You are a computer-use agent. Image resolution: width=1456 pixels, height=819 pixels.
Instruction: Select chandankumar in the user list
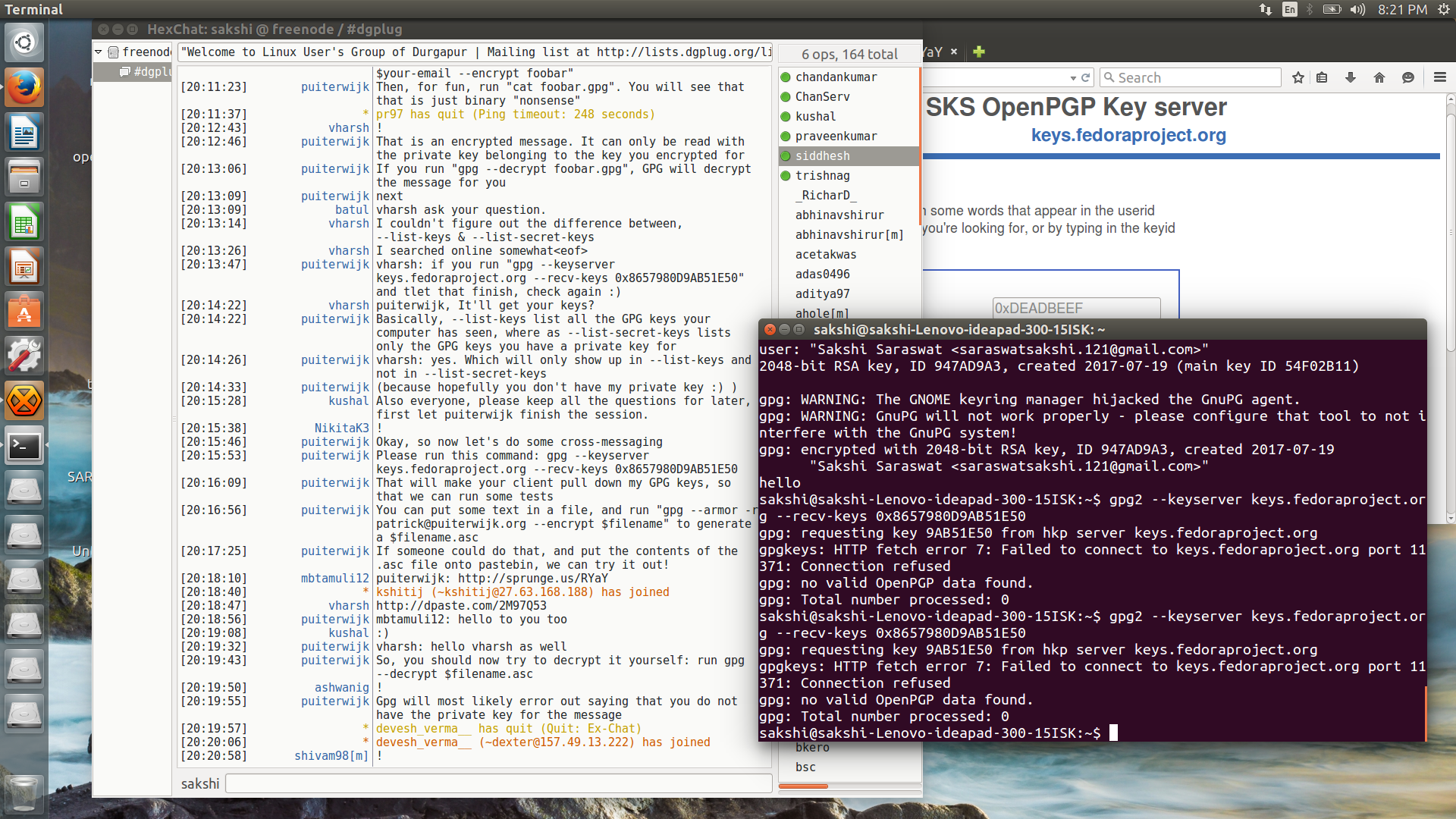point(849,77)
